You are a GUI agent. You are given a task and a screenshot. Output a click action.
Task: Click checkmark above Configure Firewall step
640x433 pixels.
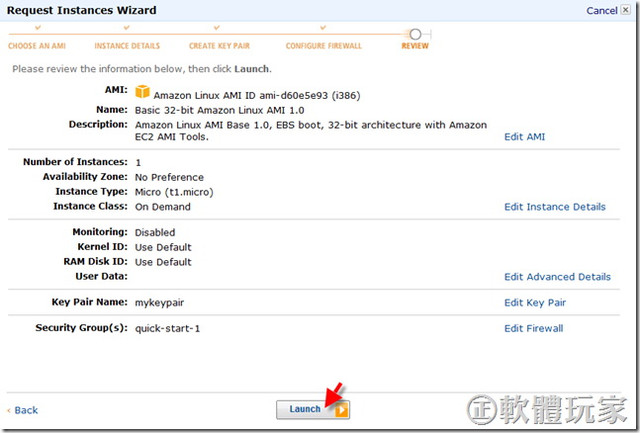click(323, 28)
